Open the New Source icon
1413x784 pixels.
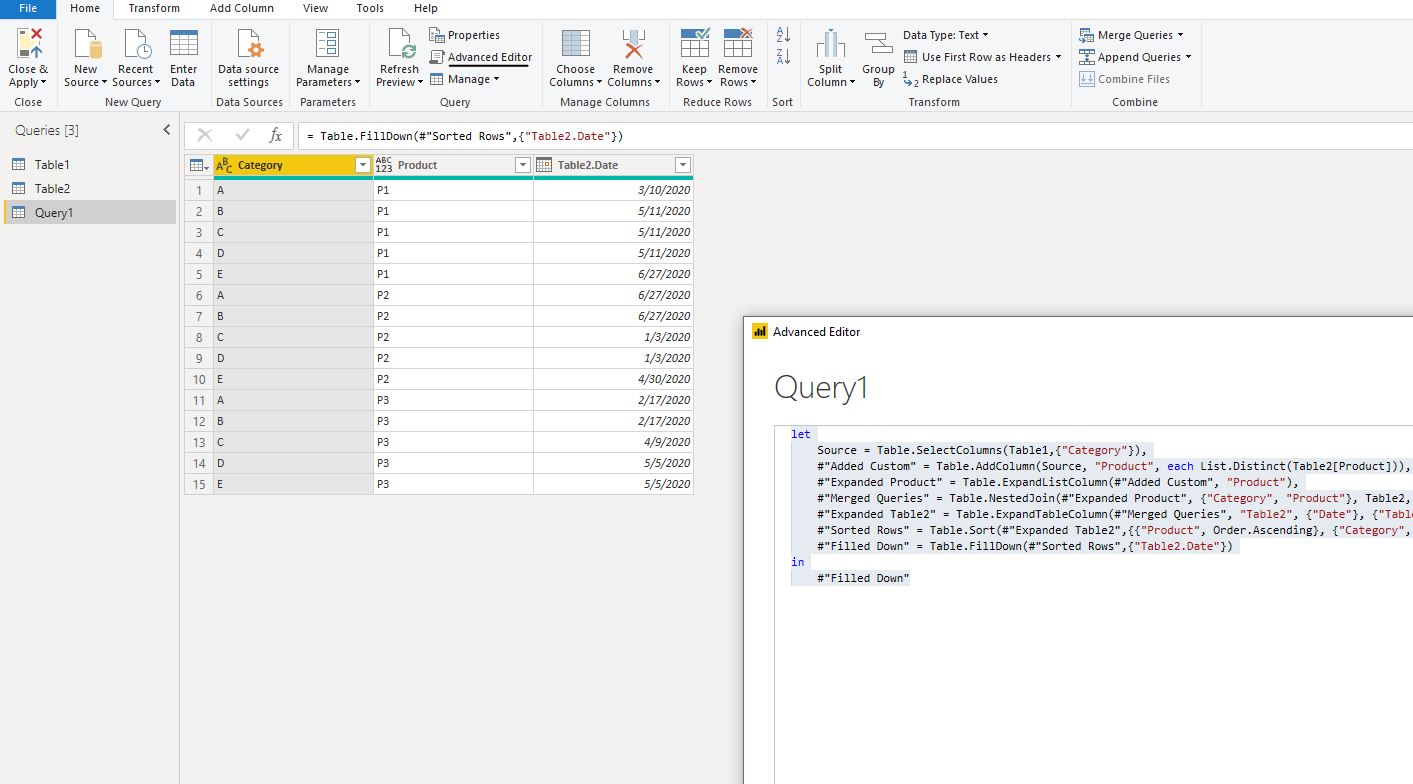click(x=86, y=44)
